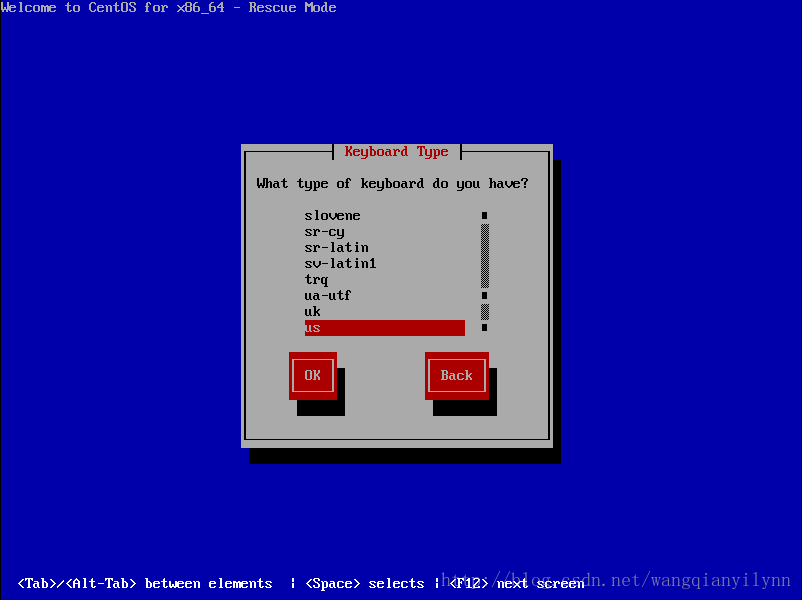
Task: Pick the uk keyboard layout
Action: tap(385, 312)
